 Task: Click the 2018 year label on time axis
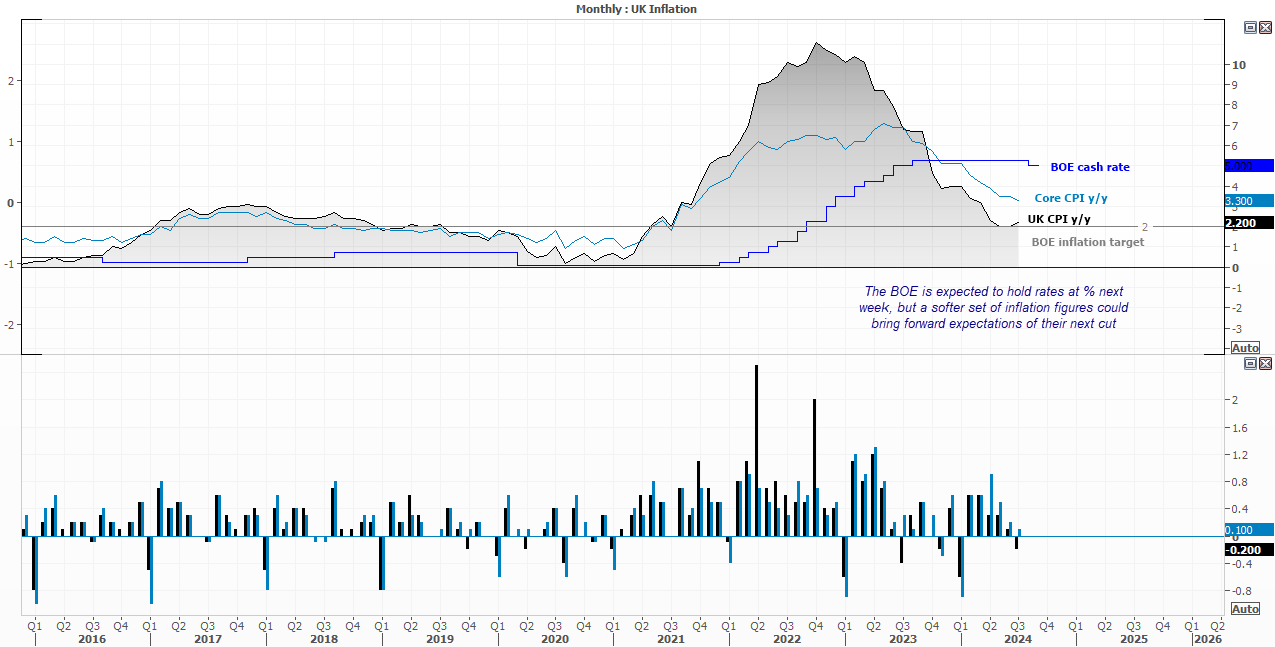(x=323, y=638)
